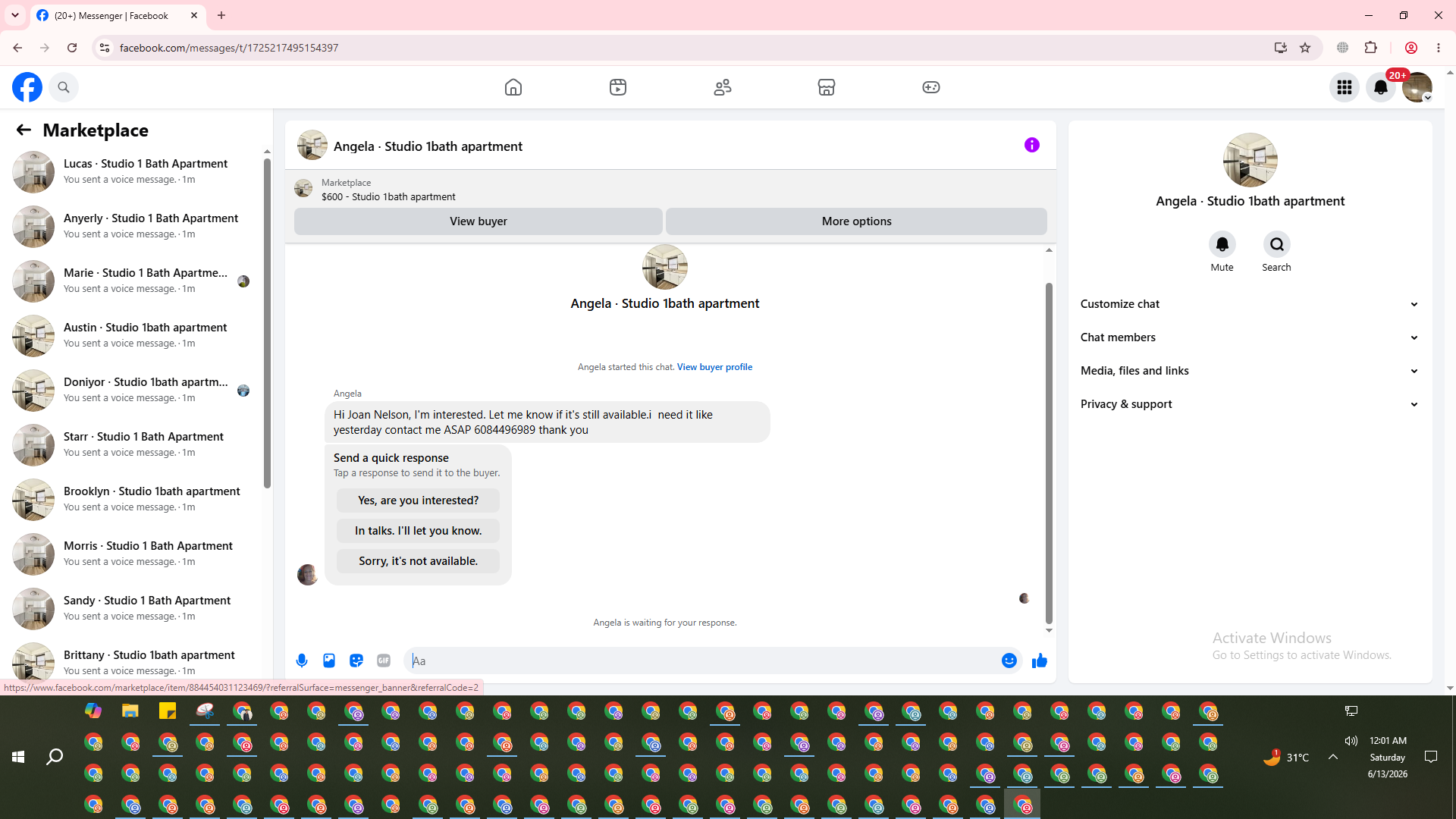The height and width of the screenshot is (819, 1456).
Task: Open the Windows Start menu
Action: pyautogui.click(x=18, y=757)
